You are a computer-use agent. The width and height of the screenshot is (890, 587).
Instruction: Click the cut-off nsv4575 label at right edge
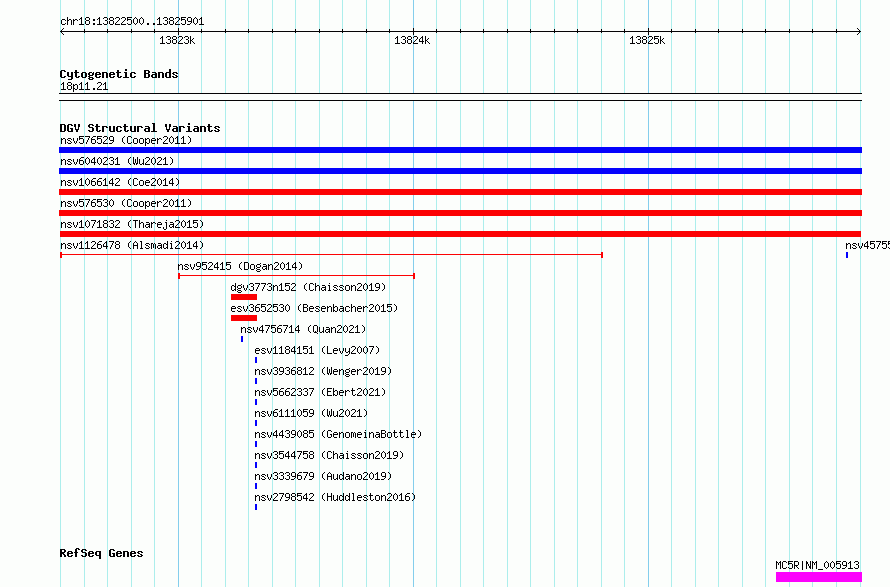(867, 245)
